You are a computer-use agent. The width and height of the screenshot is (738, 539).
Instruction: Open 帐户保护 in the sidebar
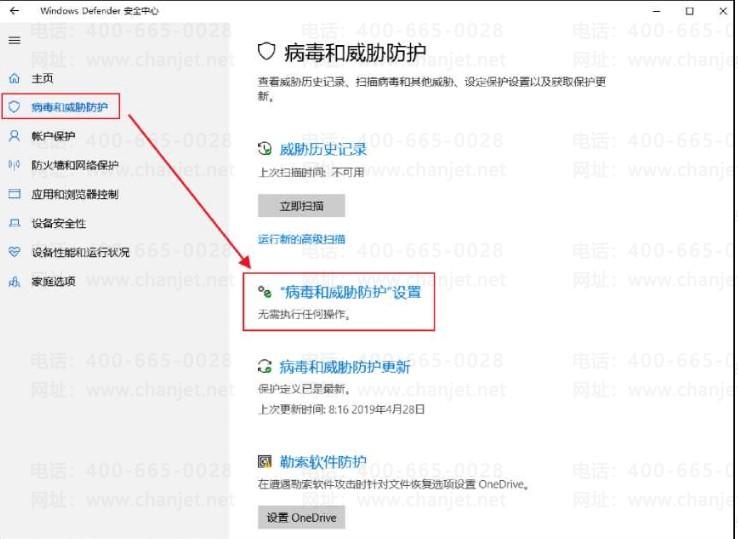point(53,136)
